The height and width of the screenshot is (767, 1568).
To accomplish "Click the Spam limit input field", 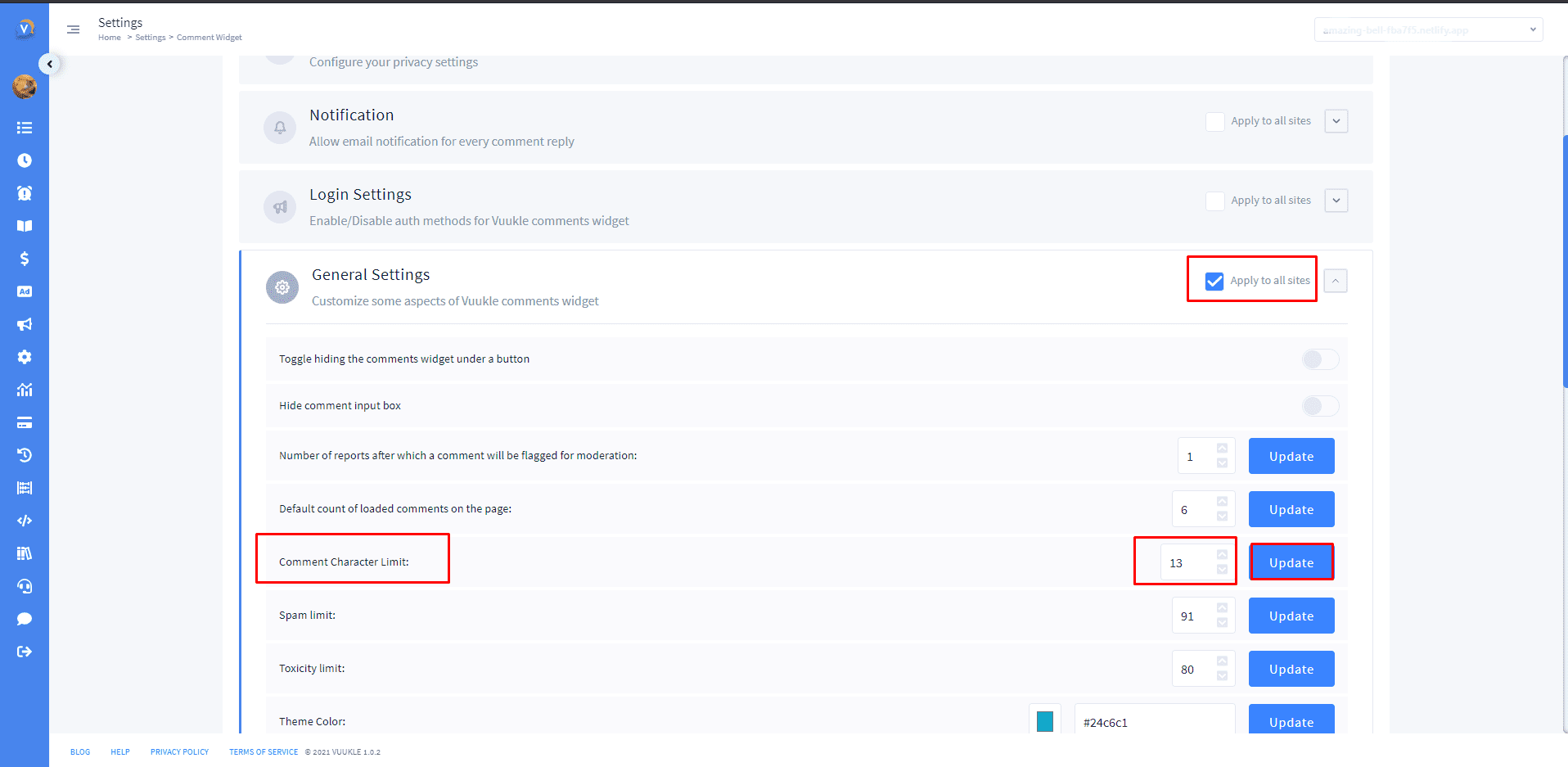I will [1203, 616].
